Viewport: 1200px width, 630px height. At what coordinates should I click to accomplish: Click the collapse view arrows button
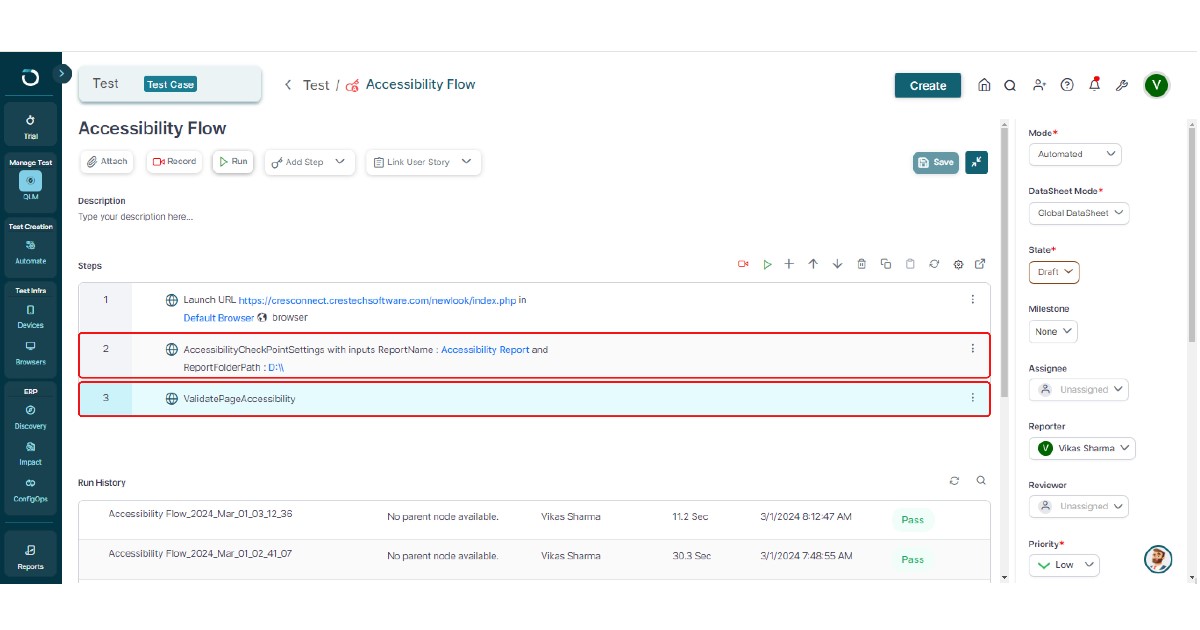coord(977,162)
